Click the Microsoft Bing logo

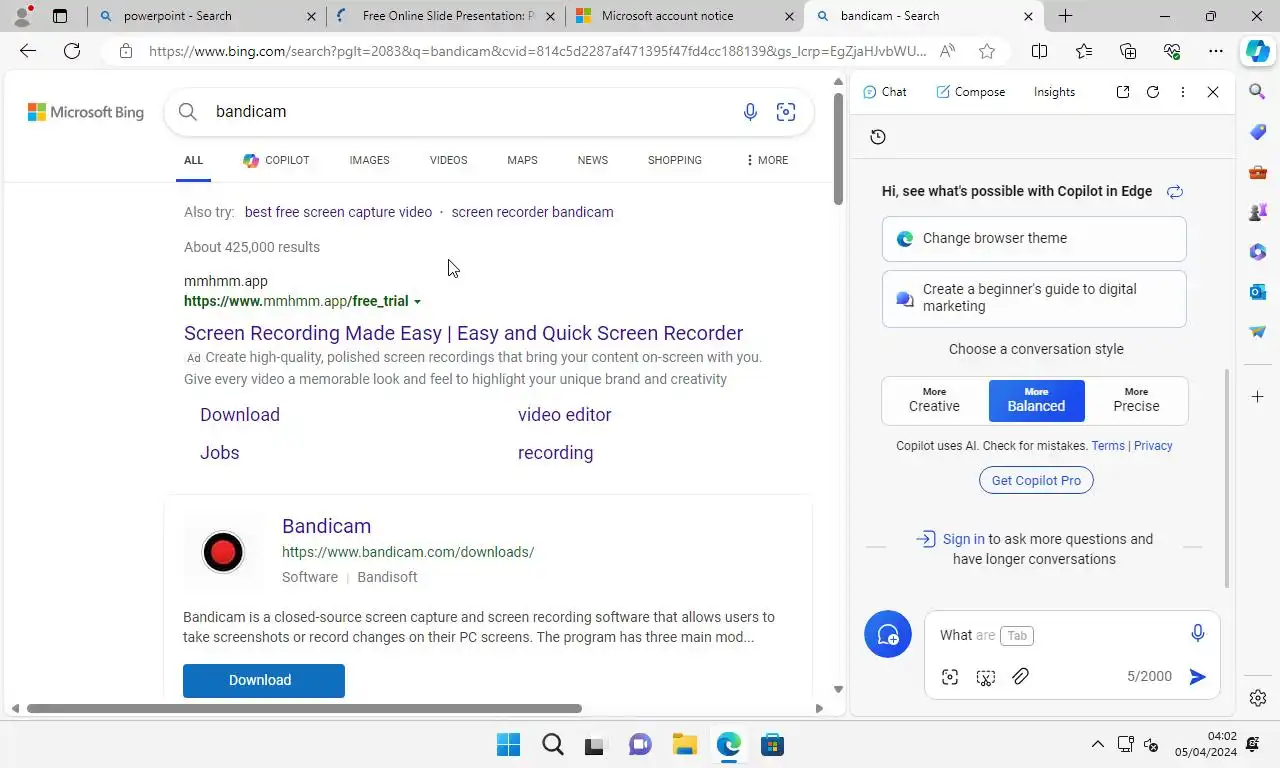pos(86,112)
